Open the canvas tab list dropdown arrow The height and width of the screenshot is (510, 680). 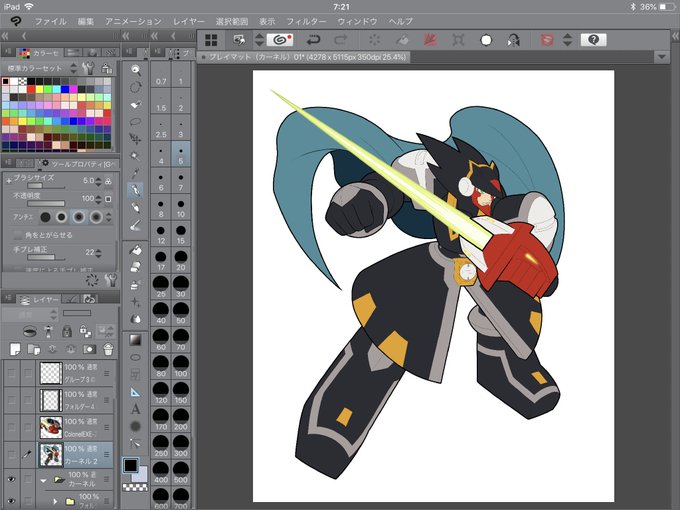tap(661, 57)
